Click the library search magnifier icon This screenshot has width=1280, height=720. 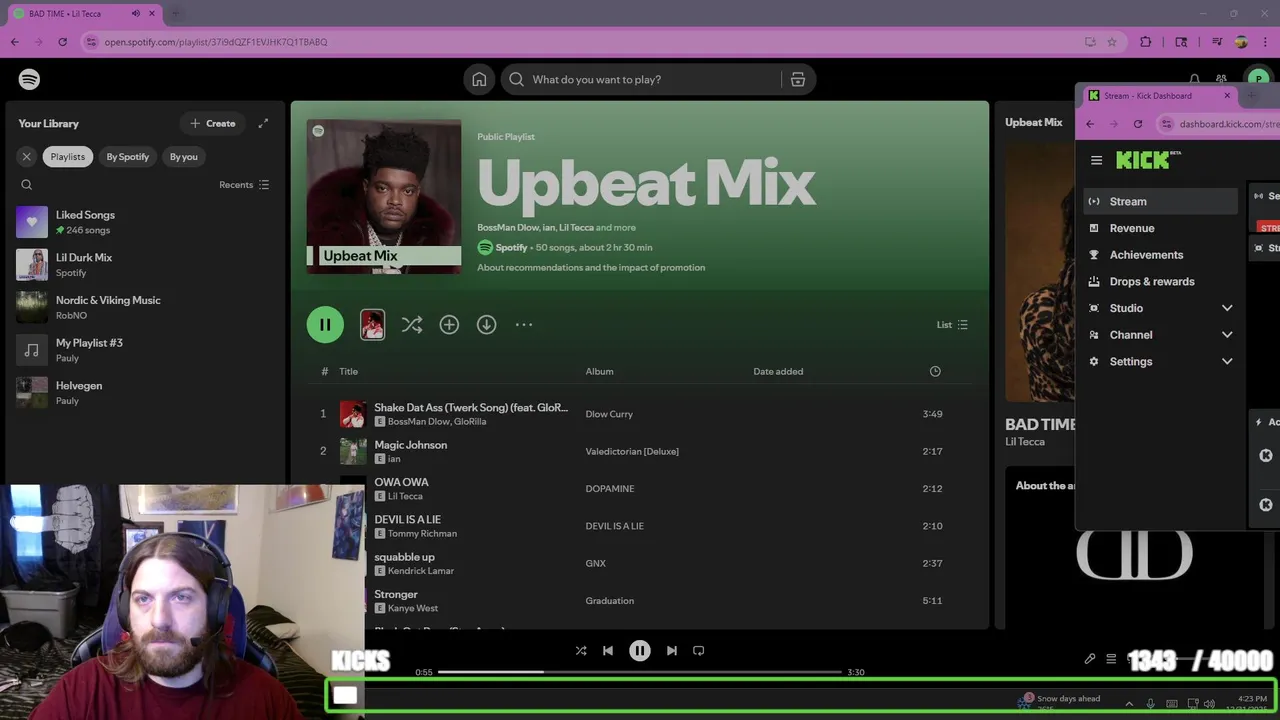tap(27, 185)
